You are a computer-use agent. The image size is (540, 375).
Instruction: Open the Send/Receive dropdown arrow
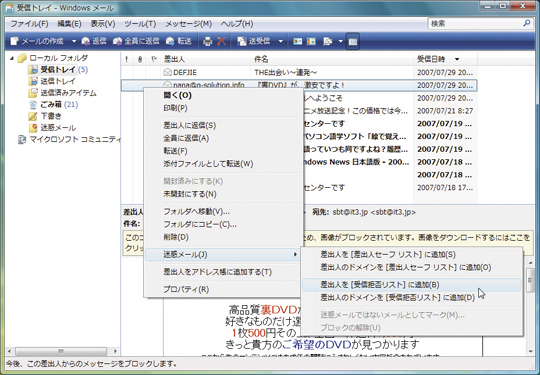281,41
